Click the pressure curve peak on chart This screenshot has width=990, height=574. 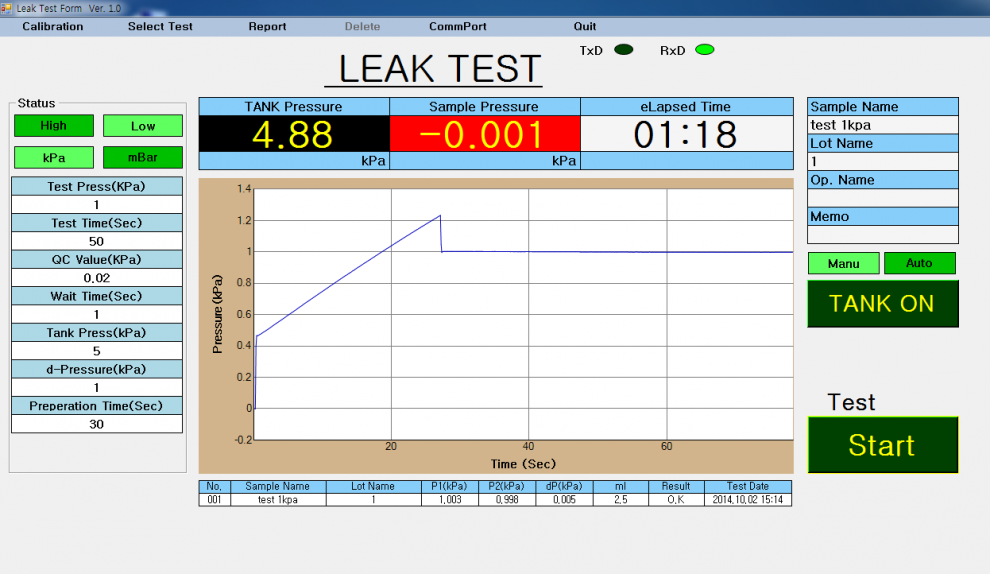point(440,216)
